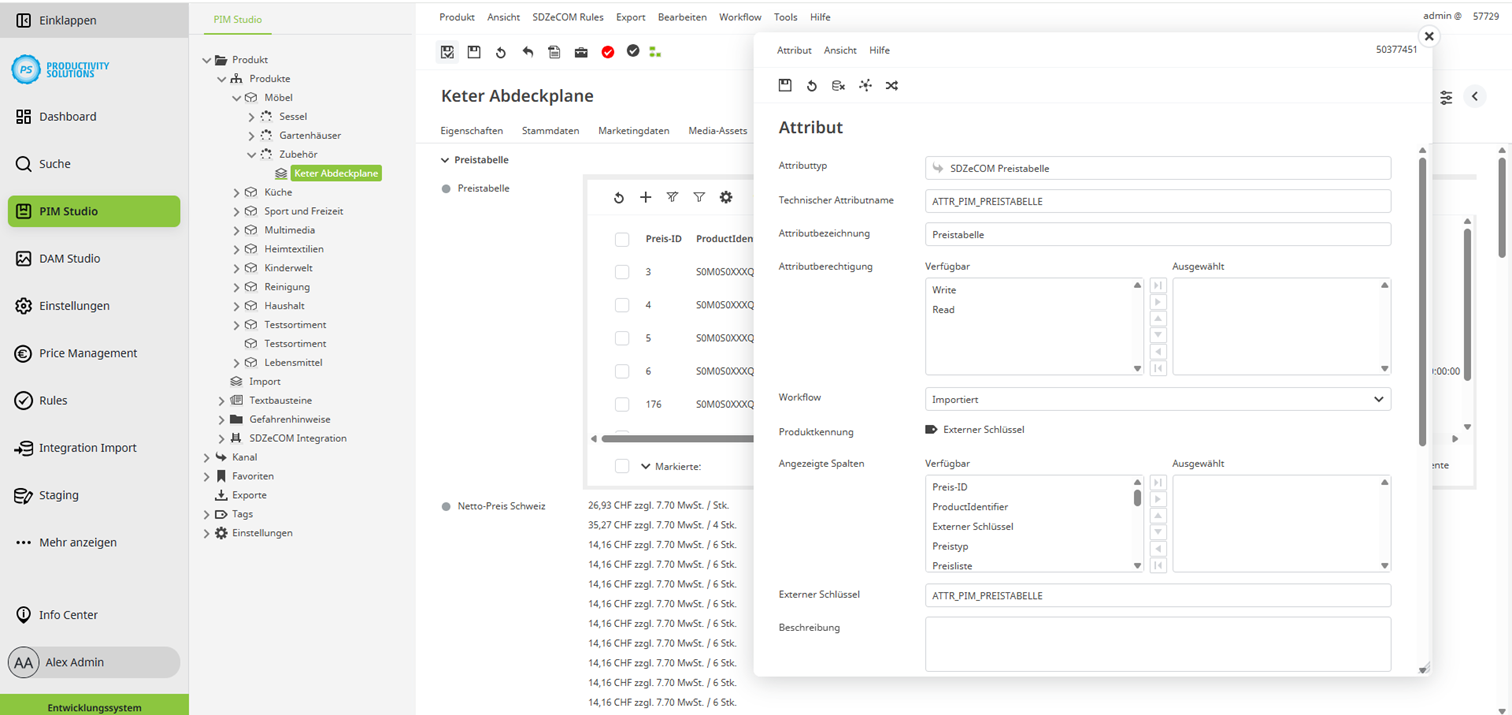Check the checkbox for Preis-ID 176
The image size is (1512, 715).
tap(622, 404)
